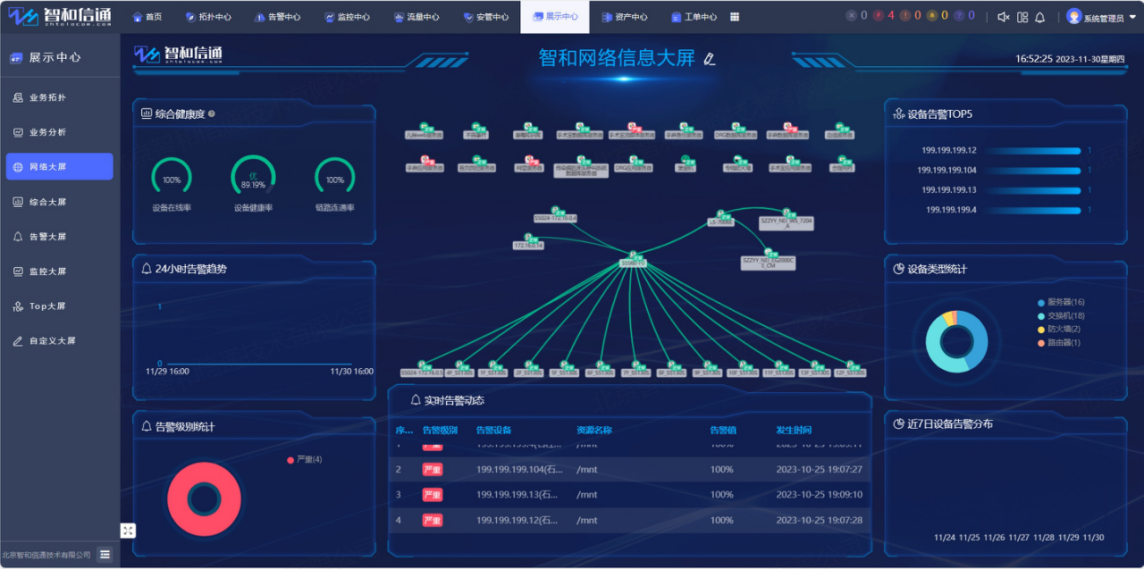Select 告警大屏 in the sidebar
Screen dimensions: 1144x569
tap(48, 237)
